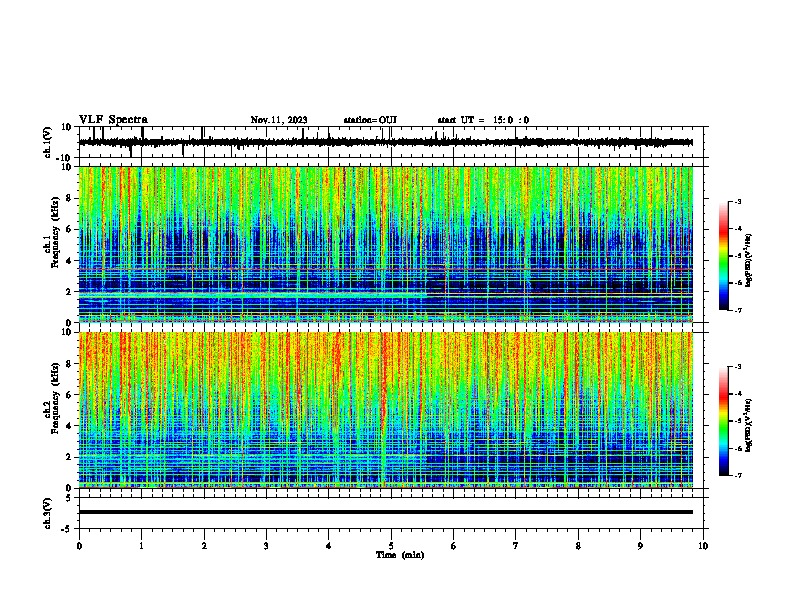Viewport: 792px width, 612px height.
Task: Click the 'start UT = 15:0 :0' text
Action: (x=483, y=120)
